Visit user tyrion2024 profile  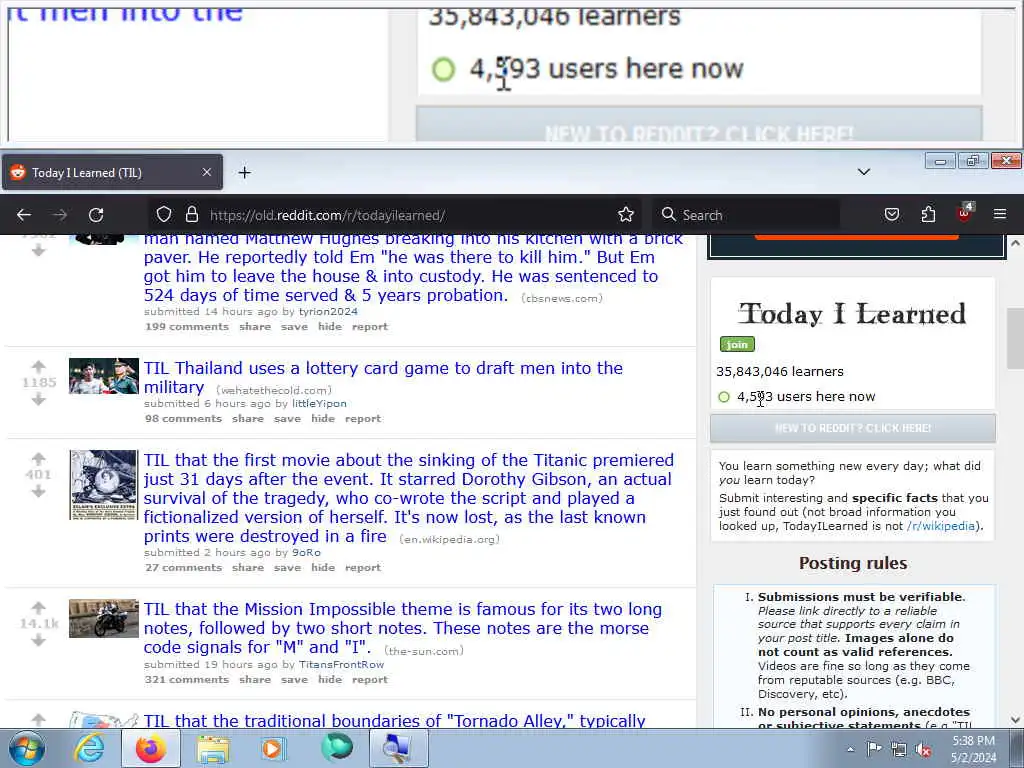point(328,312)
